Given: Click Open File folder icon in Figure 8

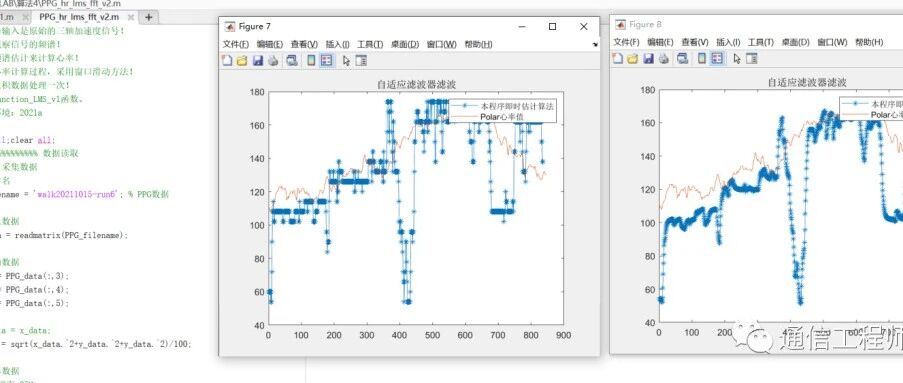Looking at the screenshot, I should (x=632, y=58).
